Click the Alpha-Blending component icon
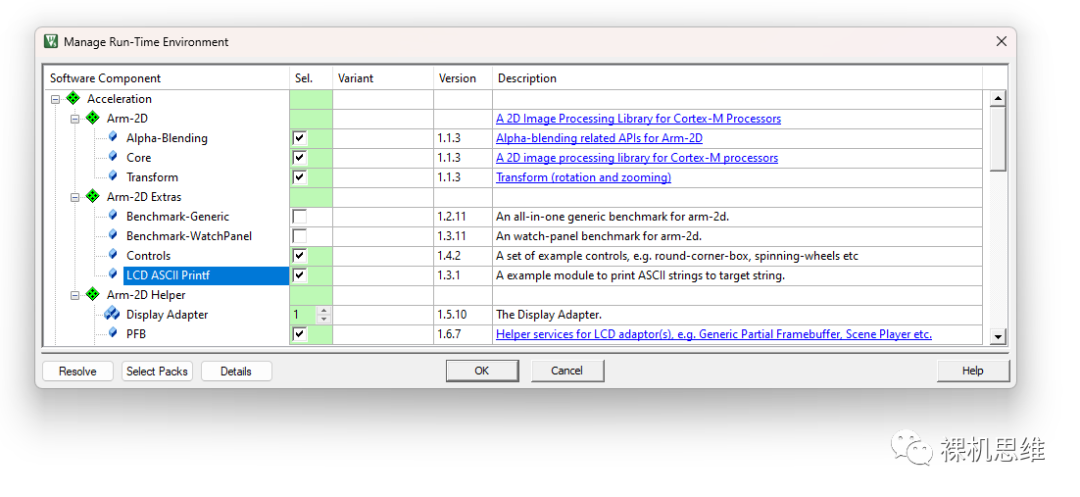Image resolution: width=1080 pixels, height=497 pixels. (112, 138)
